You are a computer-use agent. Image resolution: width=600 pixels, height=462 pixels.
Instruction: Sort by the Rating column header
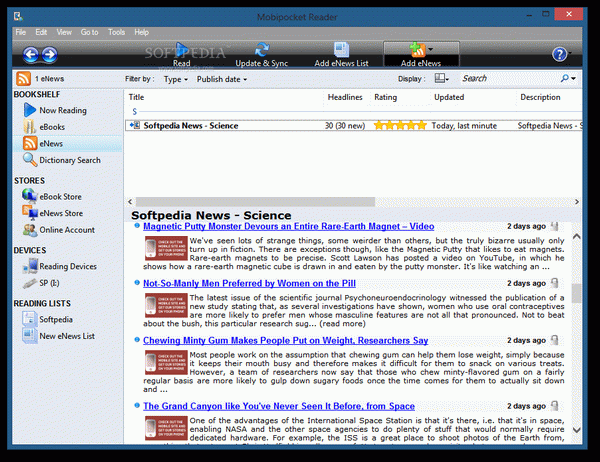385,97
